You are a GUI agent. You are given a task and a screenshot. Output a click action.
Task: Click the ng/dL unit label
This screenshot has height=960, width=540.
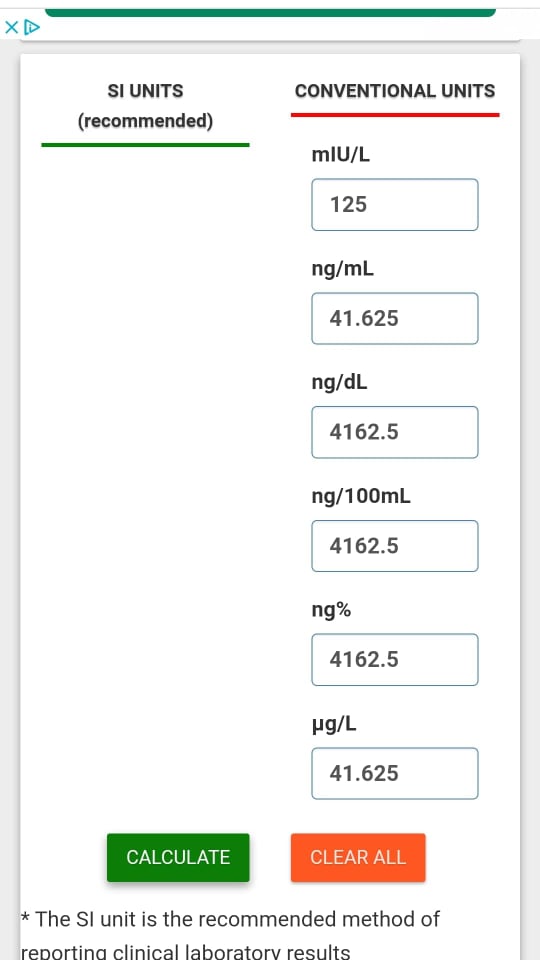tap(340, 383)
